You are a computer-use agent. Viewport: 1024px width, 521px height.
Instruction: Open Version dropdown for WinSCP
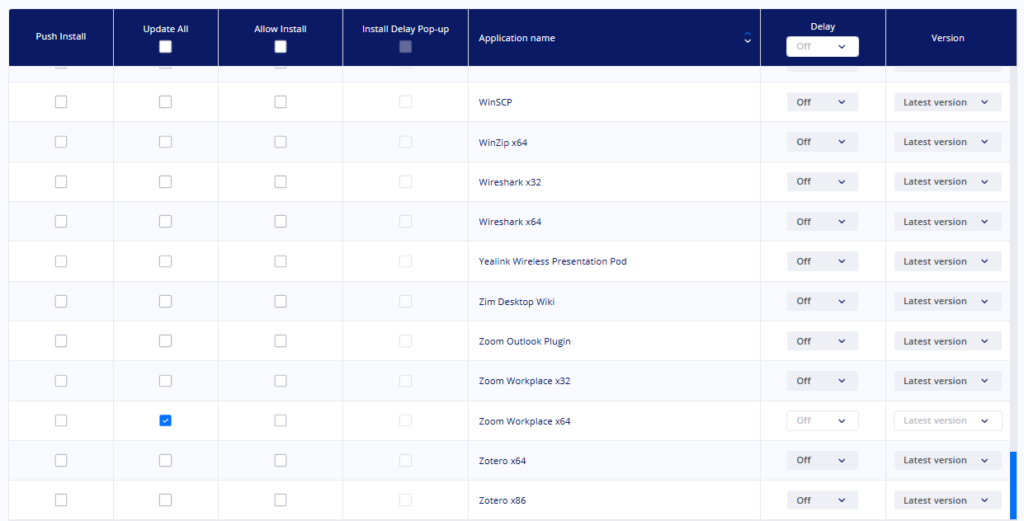click(x=948, y=102)
